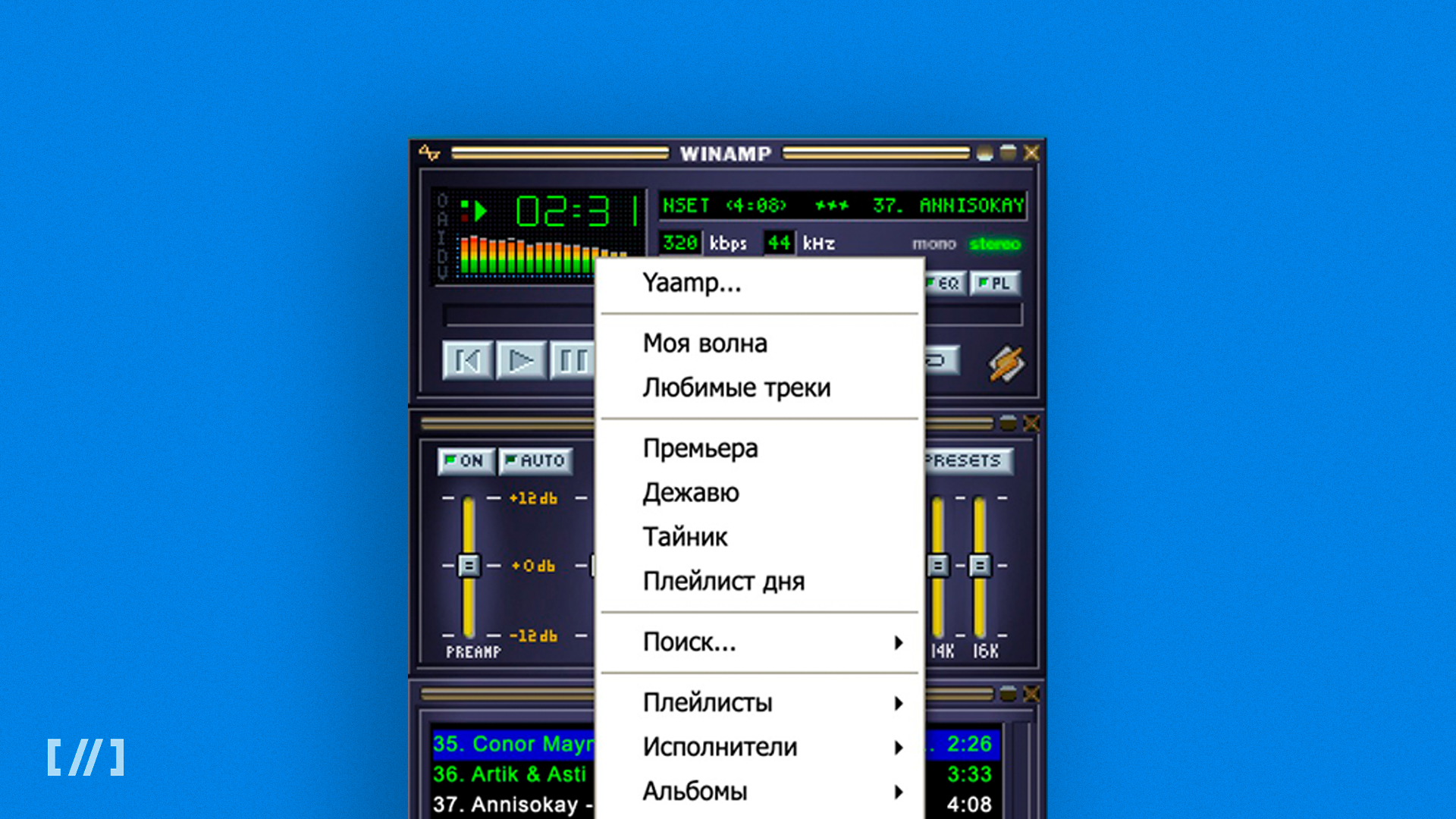Select Любимые треки menu item
Viewport: 1456px width, 819px height.
pos(760,388)
